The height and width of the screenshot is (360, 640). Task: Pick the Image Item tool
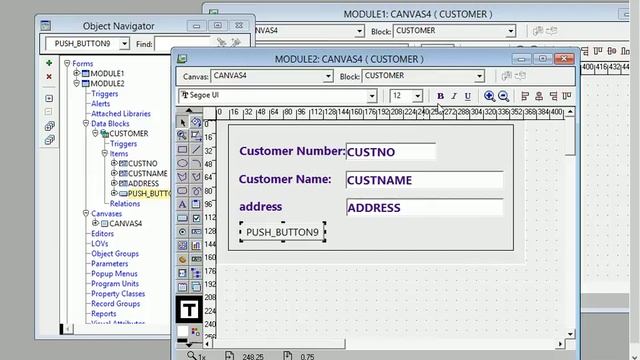[x=182, y=245]
